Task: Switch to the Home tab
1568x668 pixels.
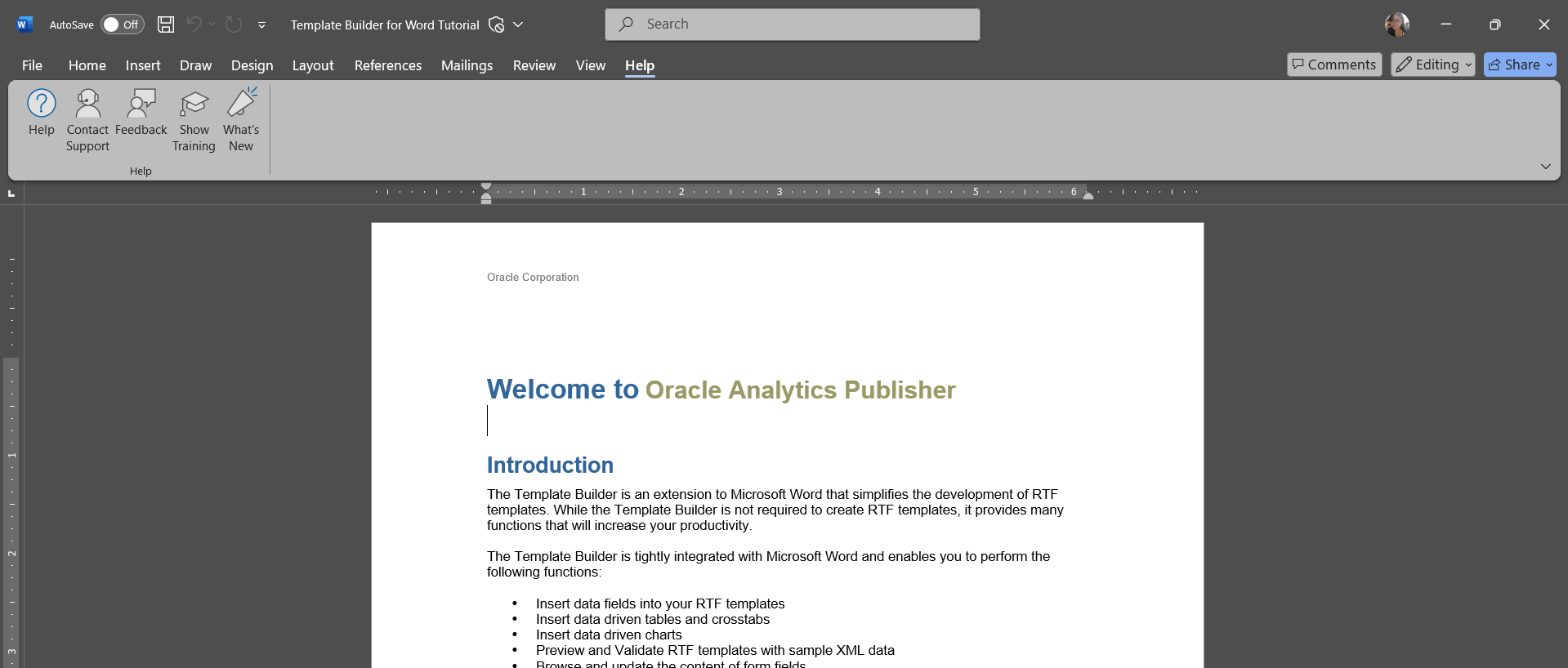Action: pyautogui.click(x=87, y=65)
